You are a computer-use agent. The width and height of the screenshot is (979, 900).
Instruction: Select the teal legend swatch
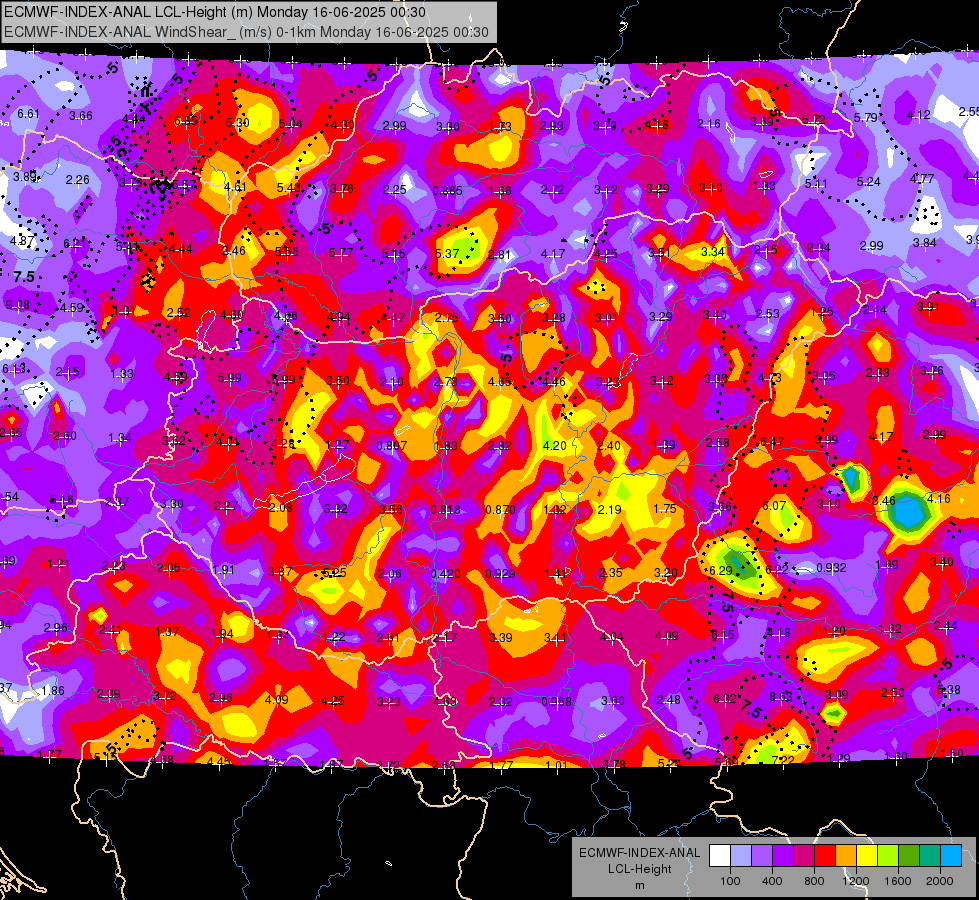pyautogui.click(x=930, y=855)
